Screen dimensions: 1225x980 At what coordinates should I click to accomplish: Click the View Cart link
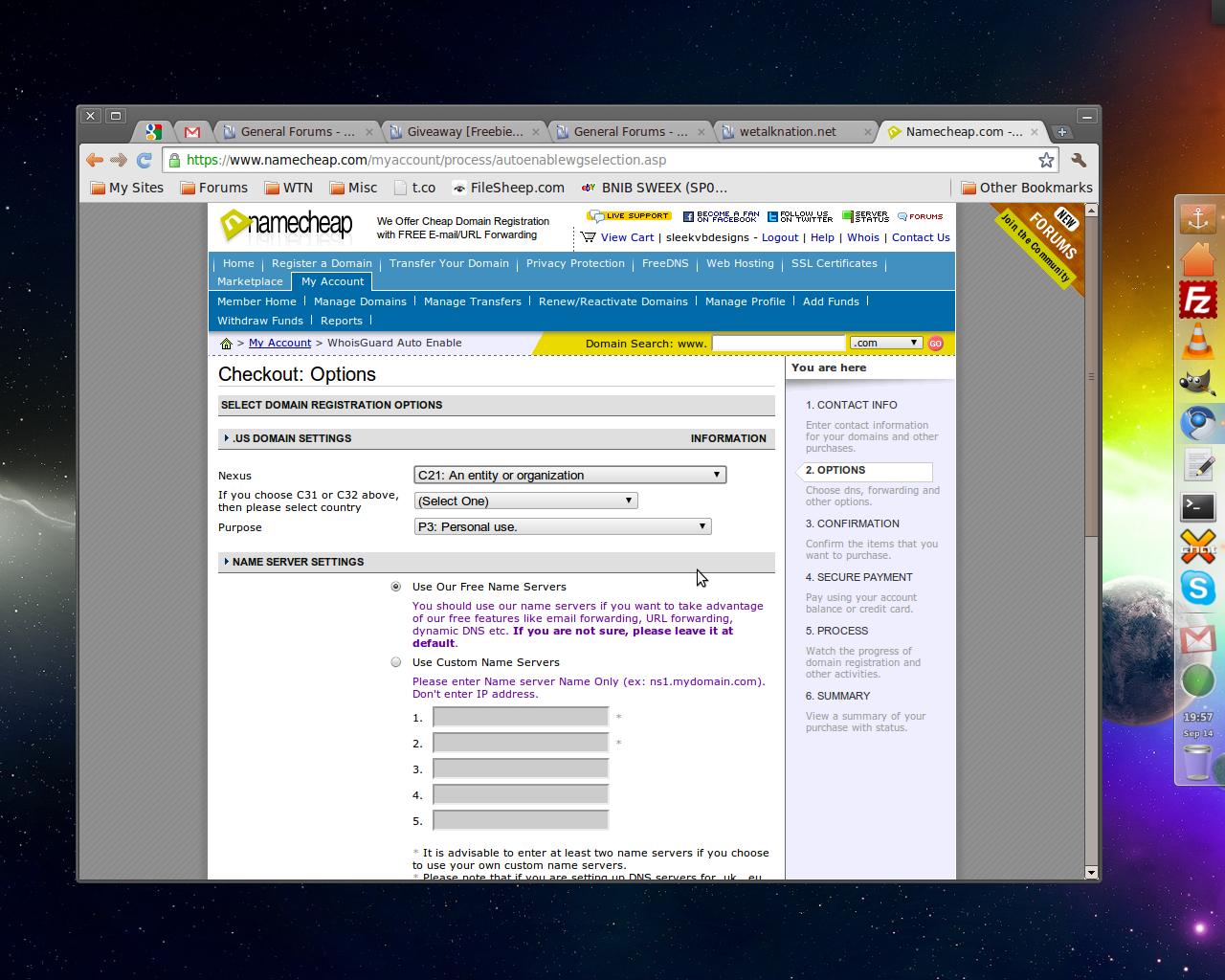pyautogui.click(x=627, y=237)
